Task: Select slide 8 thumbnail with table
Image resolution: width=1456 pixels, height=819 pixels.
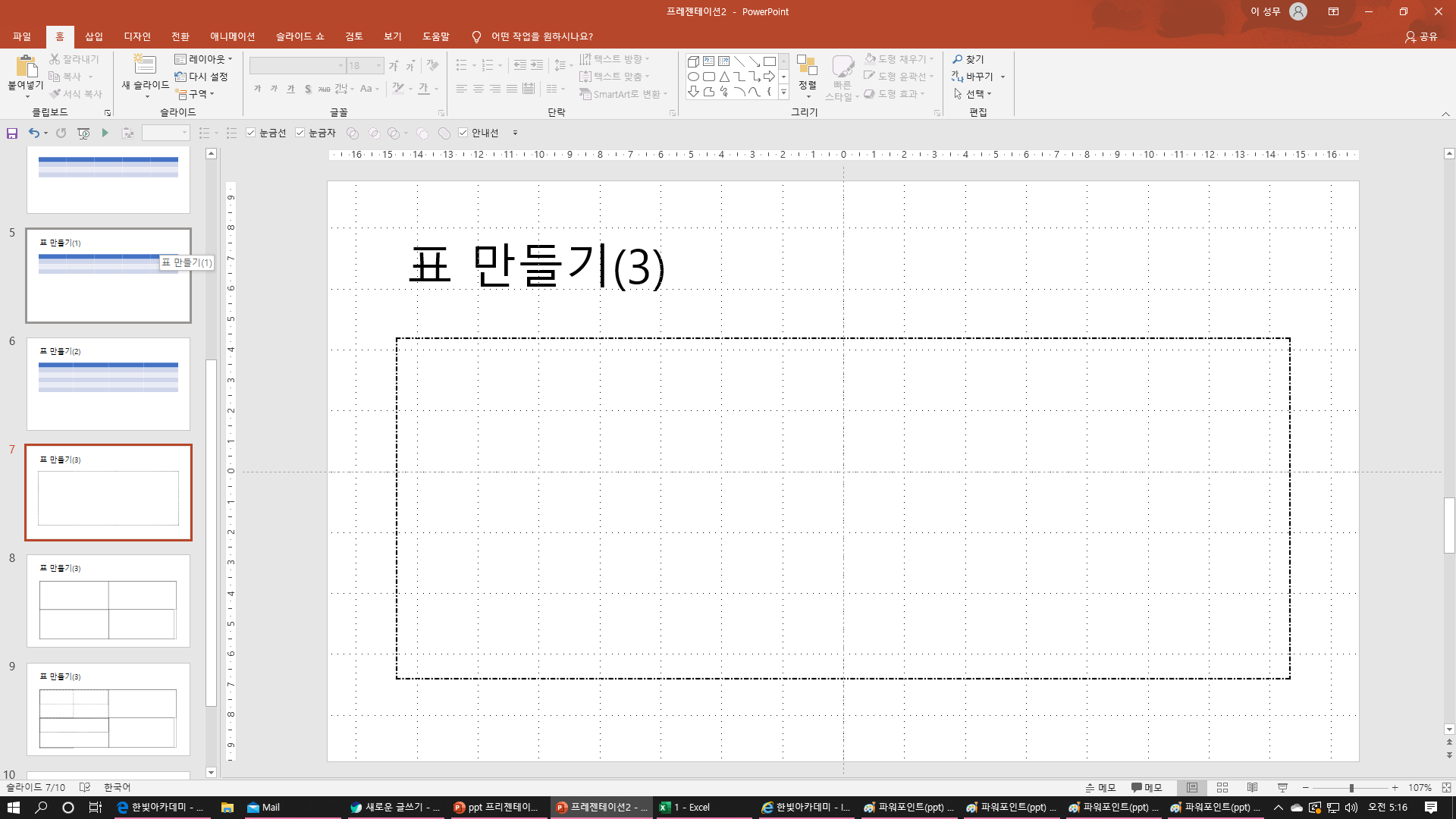Action: [108, 601]
